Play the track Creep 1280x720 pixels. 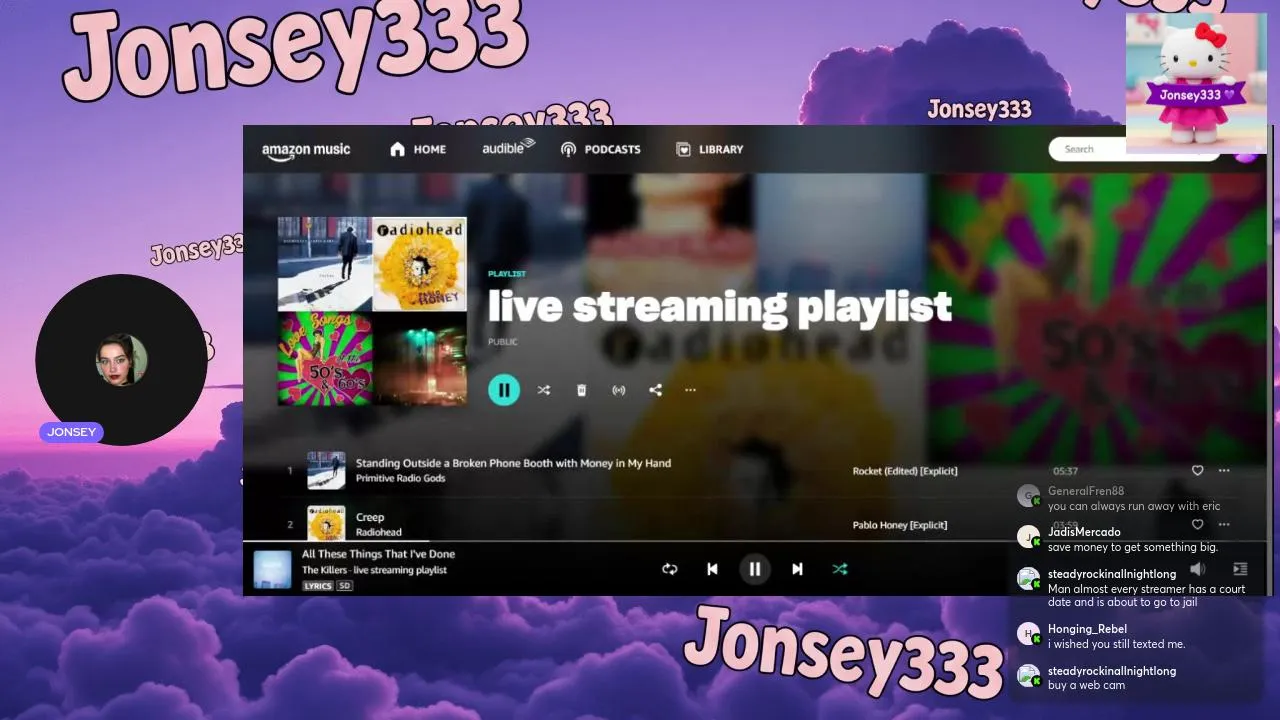coord(370,517)
